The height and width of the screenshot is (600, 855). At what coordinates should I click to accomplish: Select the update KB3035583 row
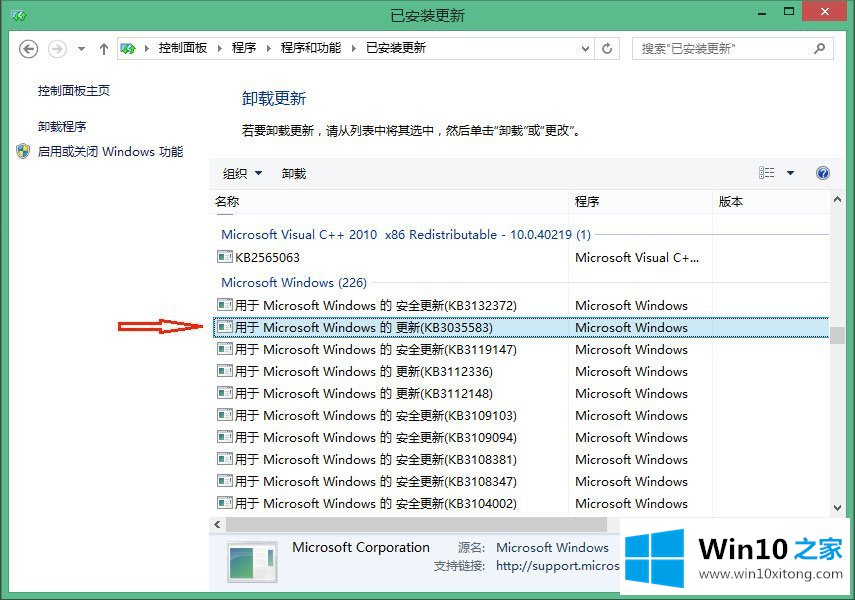point(520,327)
